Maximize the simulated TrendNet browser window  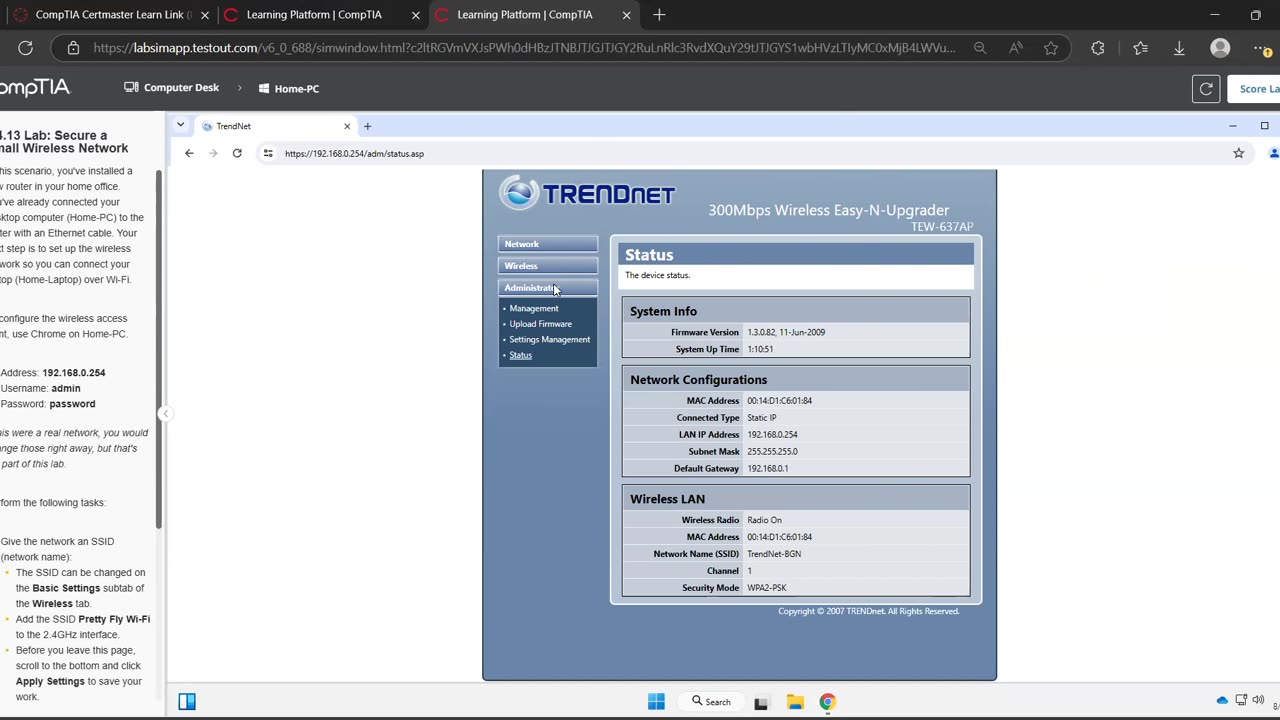click(x=1264, y=126)
